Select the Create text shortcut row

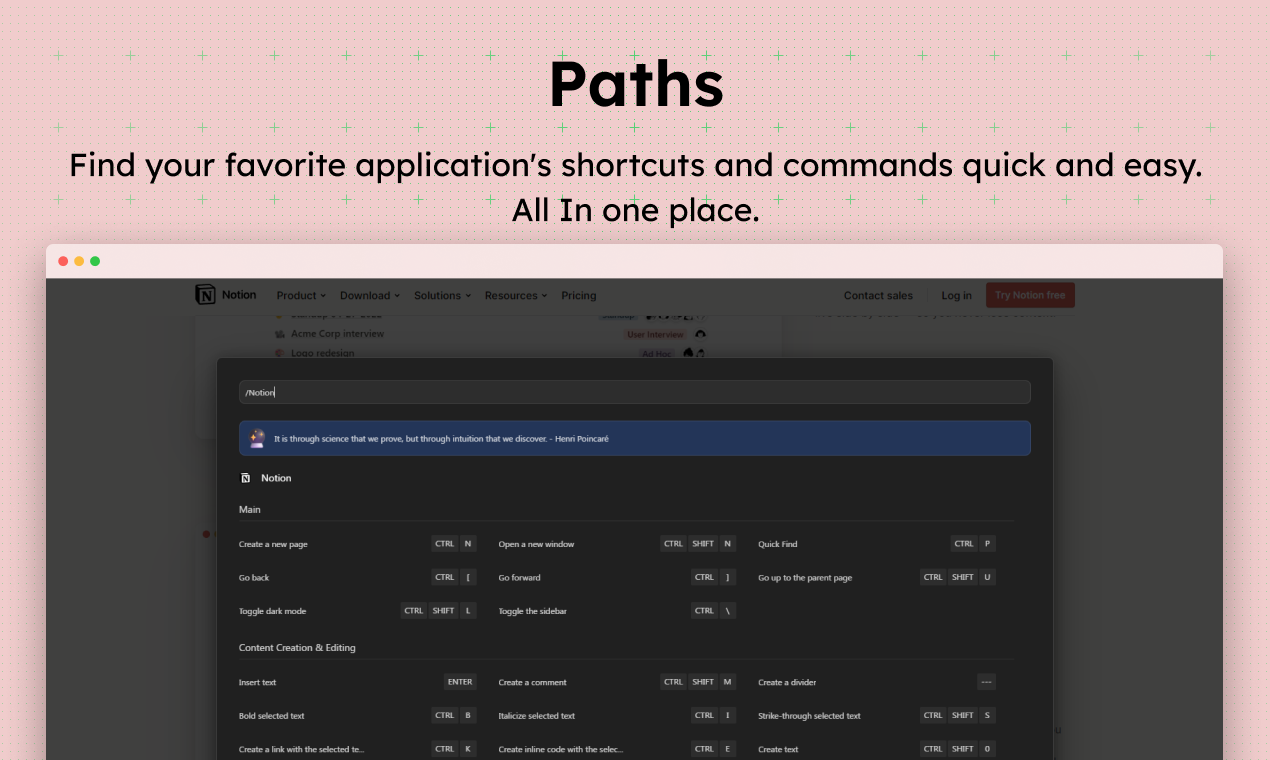click(x=877, y=748)
